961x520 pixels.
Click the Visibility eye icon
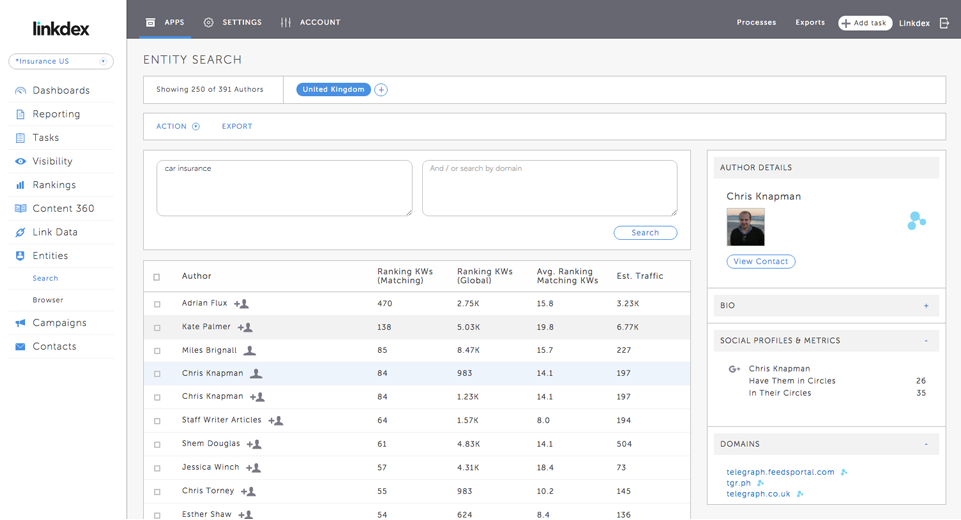click(20, 161)
